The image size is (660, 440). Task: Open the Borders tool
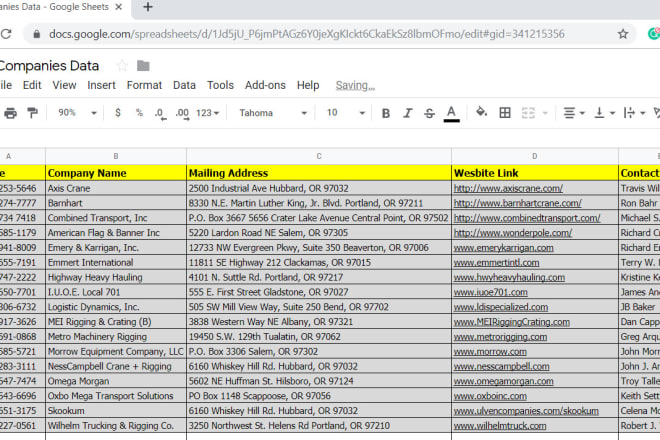coord(505,112)
